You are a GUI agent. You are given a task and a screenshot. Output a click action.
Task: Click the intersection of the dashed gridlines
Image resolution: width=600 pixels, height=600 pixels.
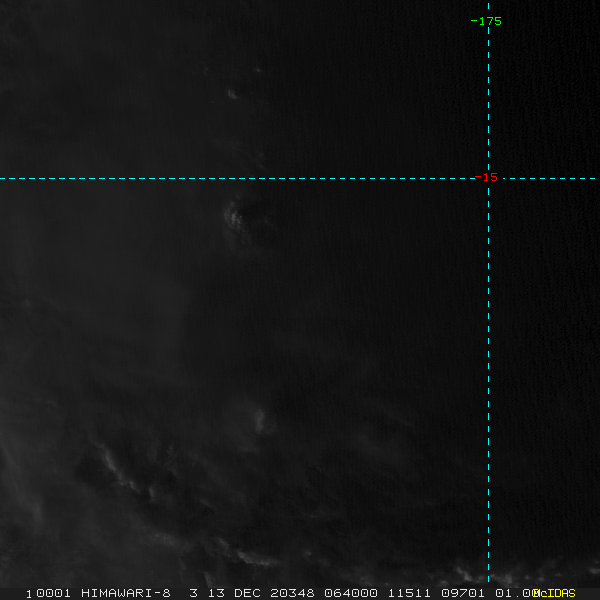[488, 178]
